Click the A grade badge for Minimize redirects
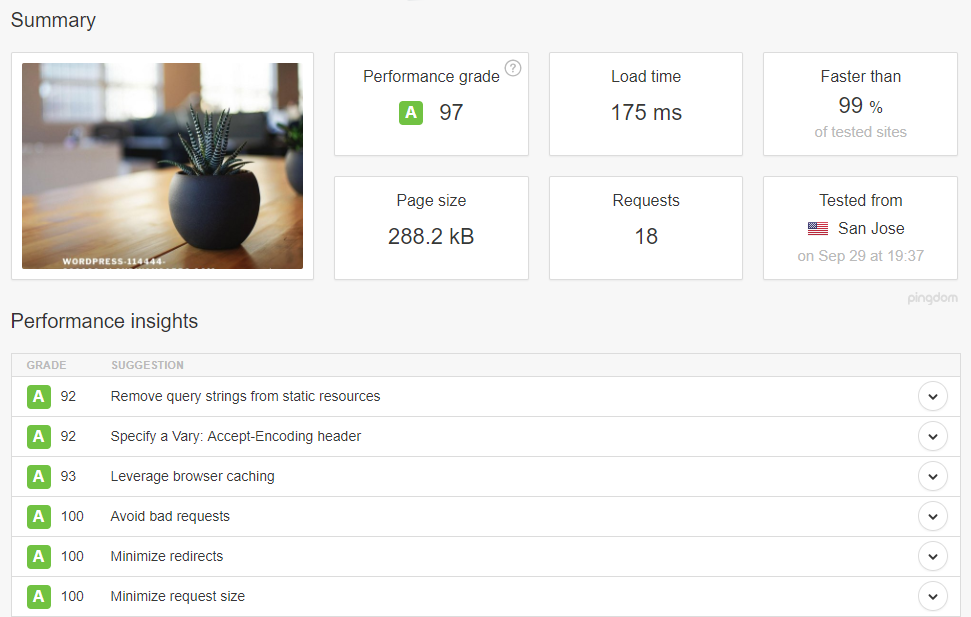Viewport: 971px width, 617px height. (39, 557)
